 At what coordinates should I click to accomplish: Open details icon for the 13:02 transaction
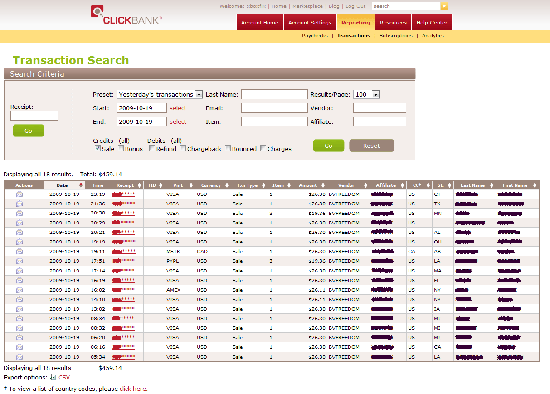tap(20, 309)
